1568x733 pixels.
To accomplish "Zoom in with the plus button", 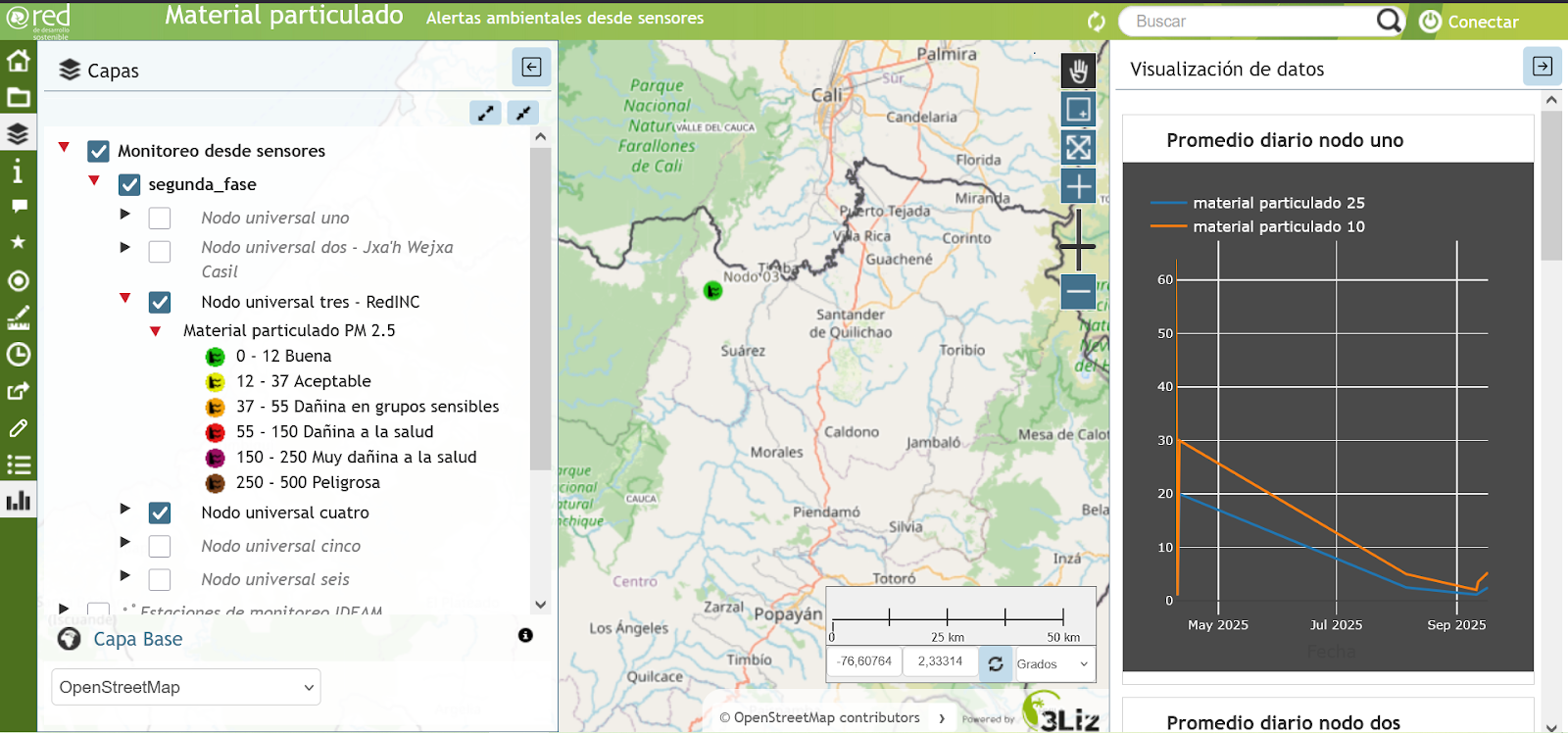I will 1078,185.
